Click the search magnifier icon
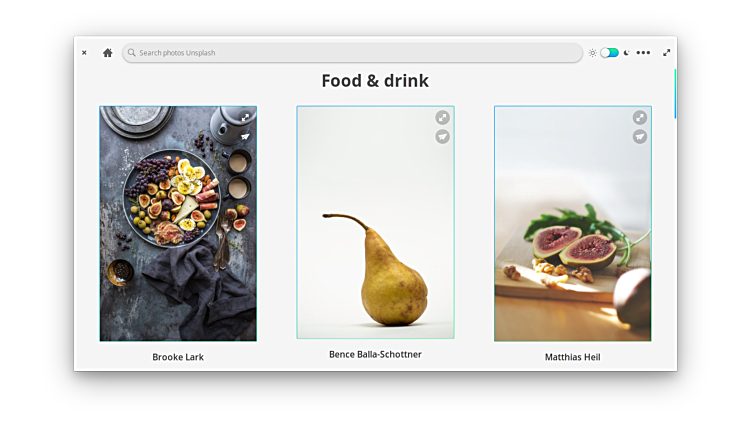 tap(131, 53)
